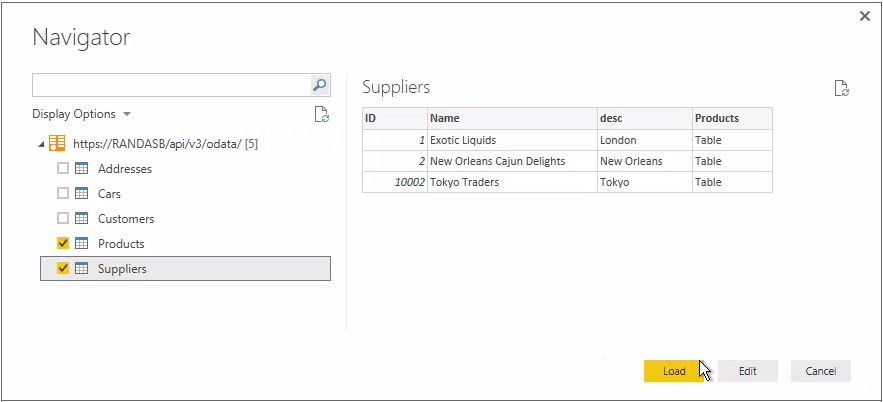Enable the Addresses checkbox
The height and width of the screenshot is (402, 883).
pos(63,169)
